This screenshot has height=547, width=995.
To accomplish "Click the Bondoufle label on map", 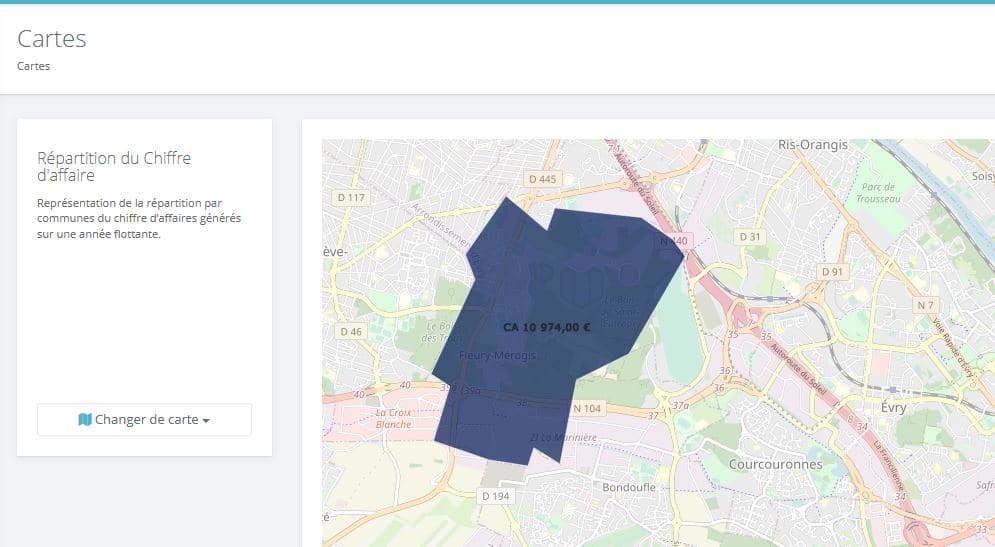I will point(629,487).
